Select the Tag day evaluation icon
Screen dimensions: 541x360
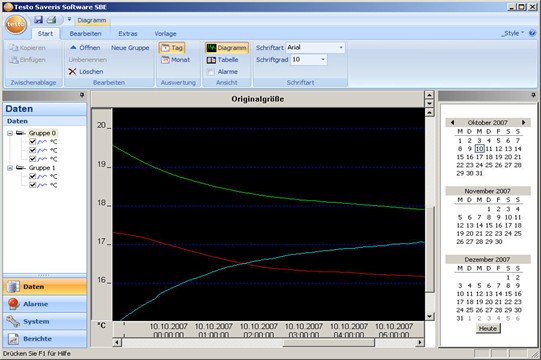tap(165, 48)
